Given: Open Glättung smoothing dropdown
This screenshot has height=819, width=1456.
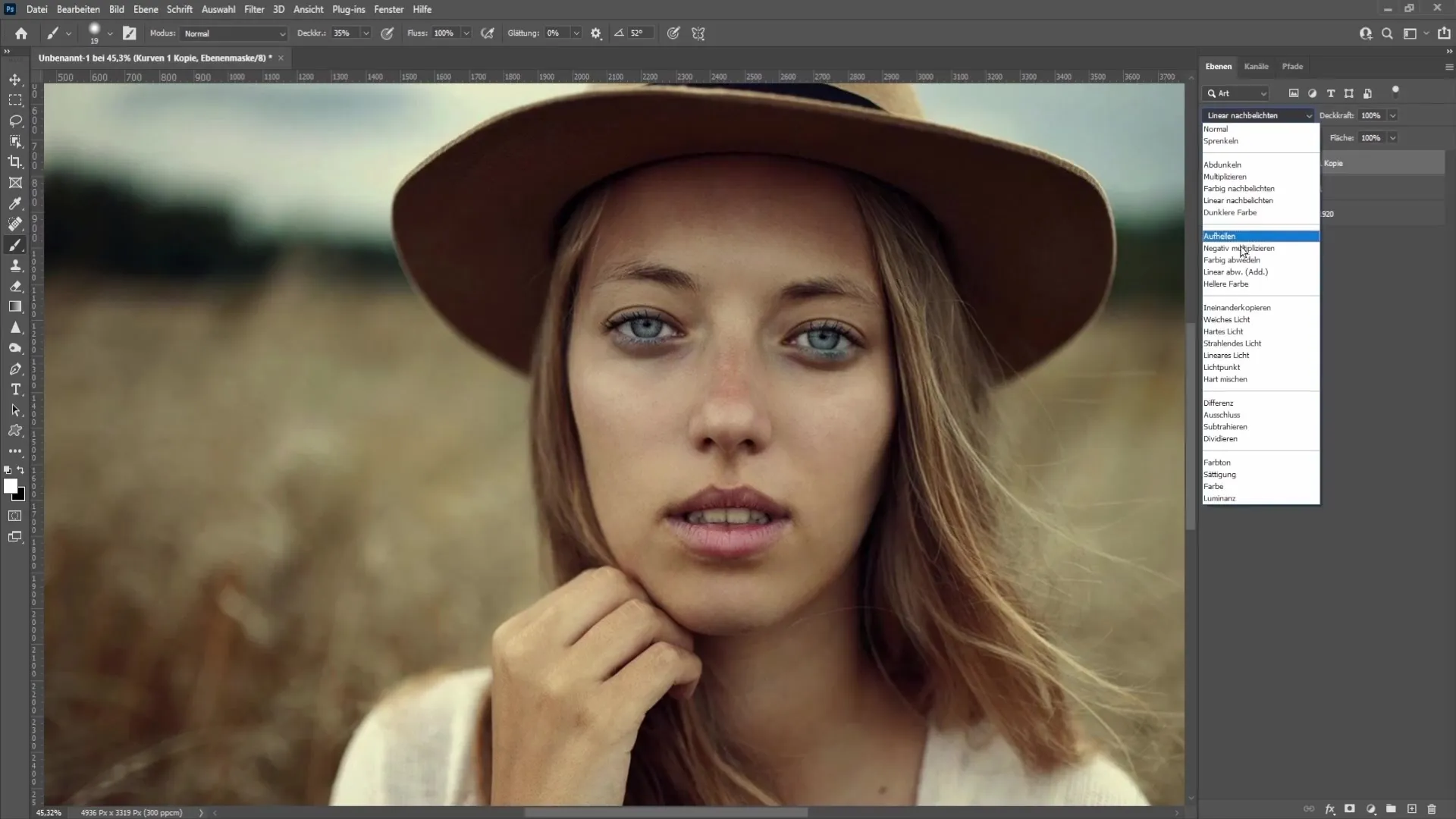Looking at the screenshot, I should point(576,33).
